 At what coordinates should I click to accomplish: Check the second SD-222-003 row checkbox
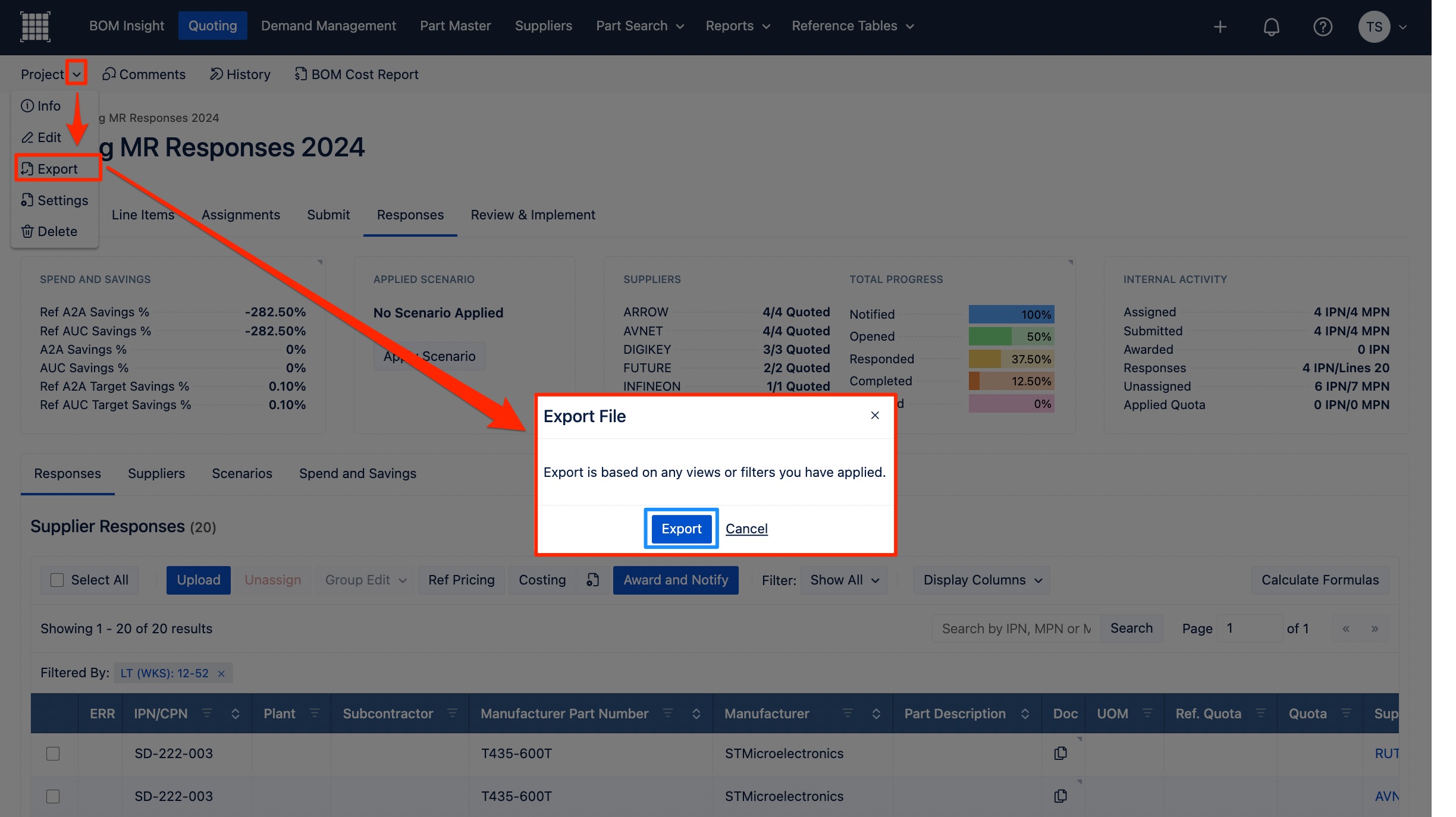click(53, 796)
